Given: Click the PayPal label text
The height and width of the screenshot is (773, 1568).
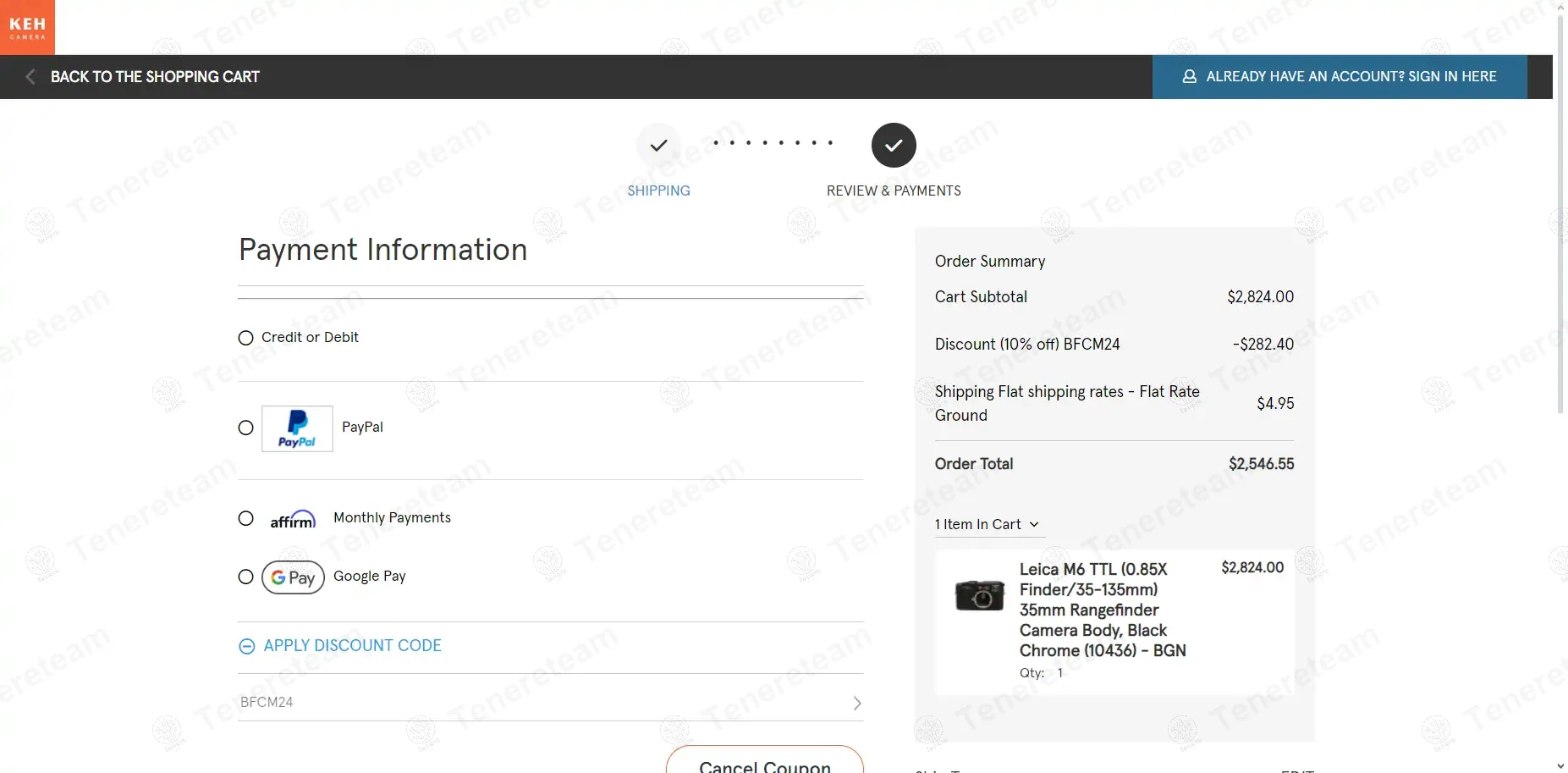Looking at the screenshot, I should tap(362, 427).
